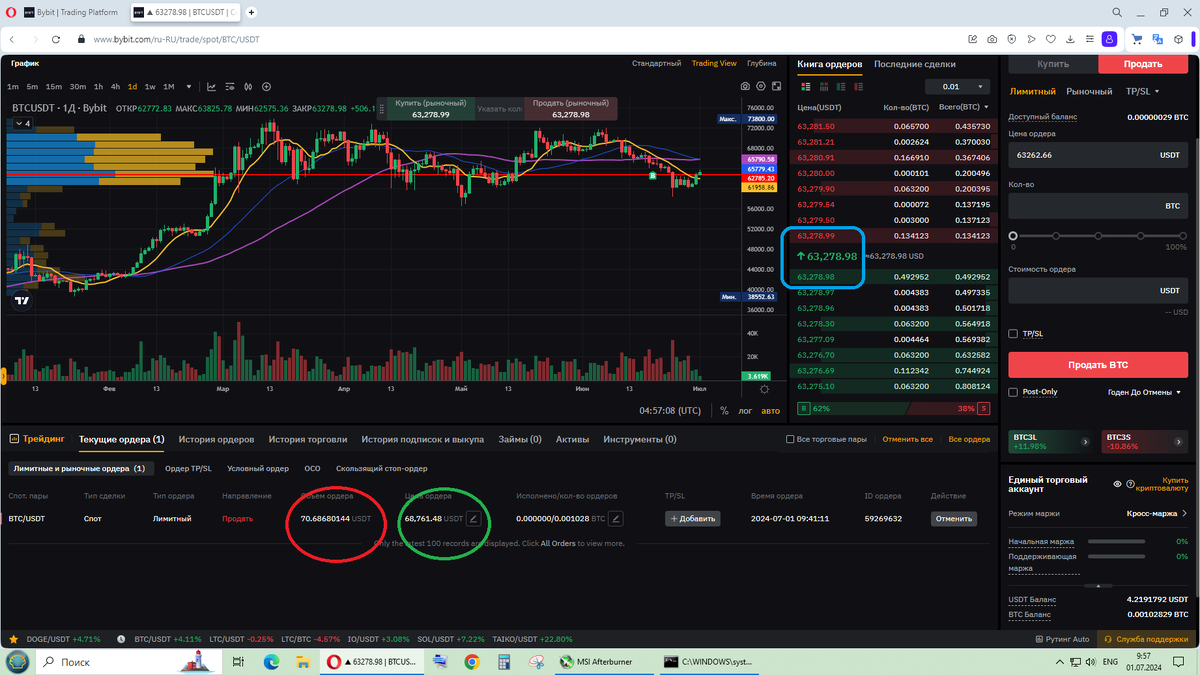This screenshot has width=1200, height=675.
Task: Open browser snapshot camera icon
Action: [991, 39]
